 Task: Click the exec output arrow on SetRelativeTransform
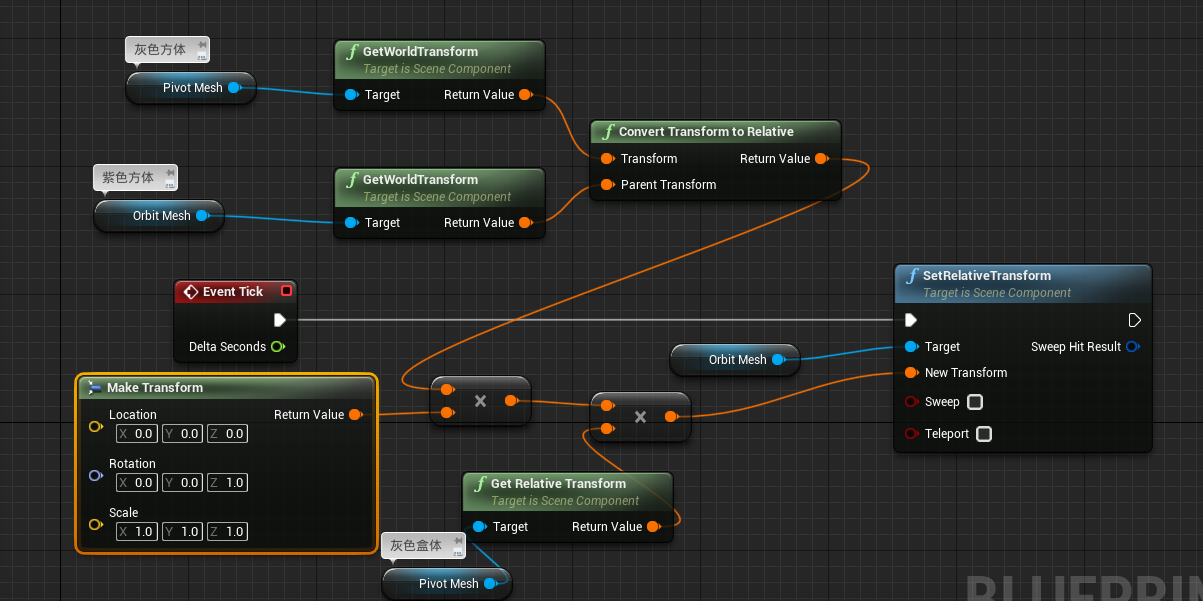coord(1135,320)
